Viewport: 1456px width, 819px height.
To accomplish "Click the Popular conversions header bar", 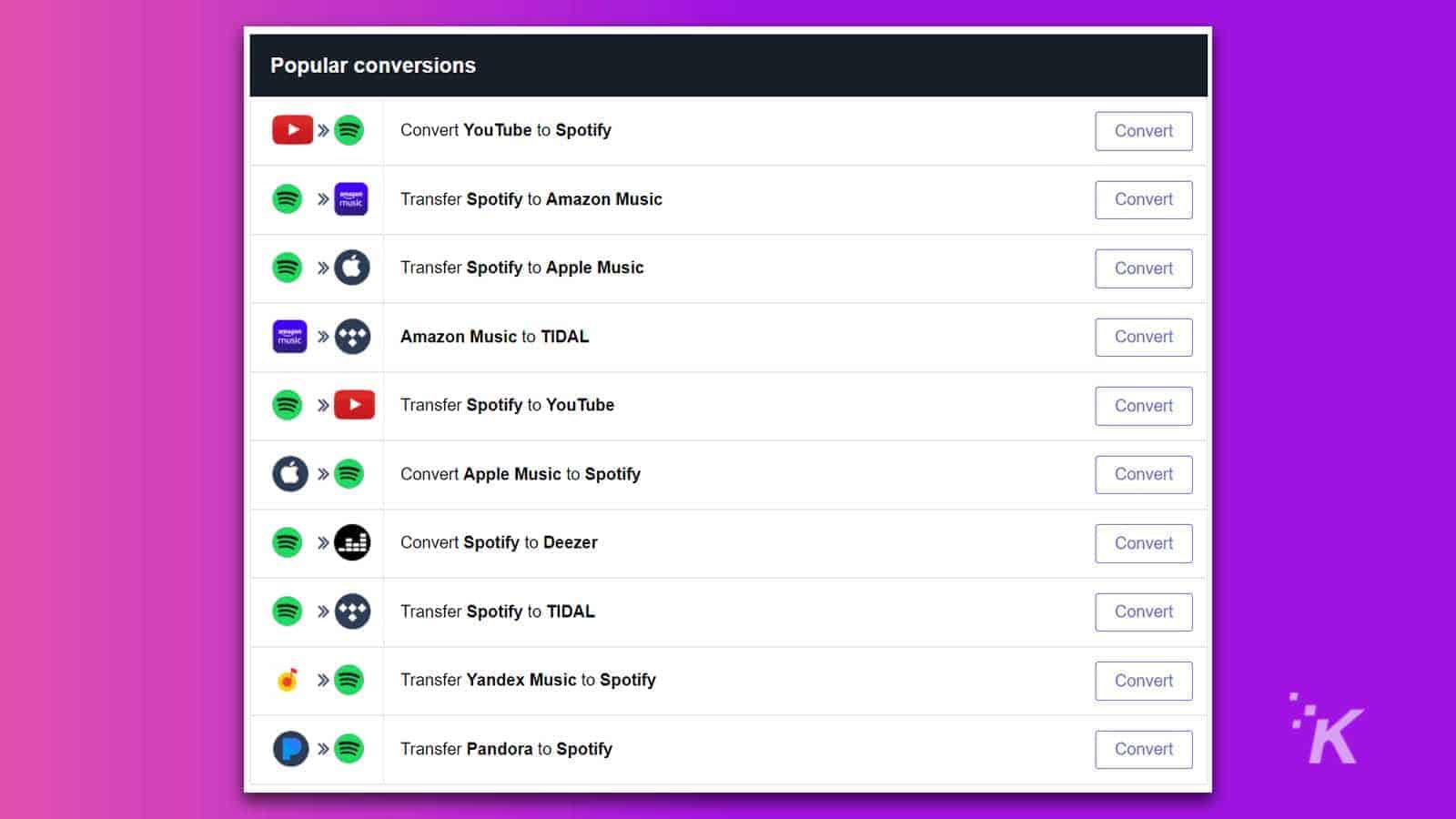I will coord(728,65).
